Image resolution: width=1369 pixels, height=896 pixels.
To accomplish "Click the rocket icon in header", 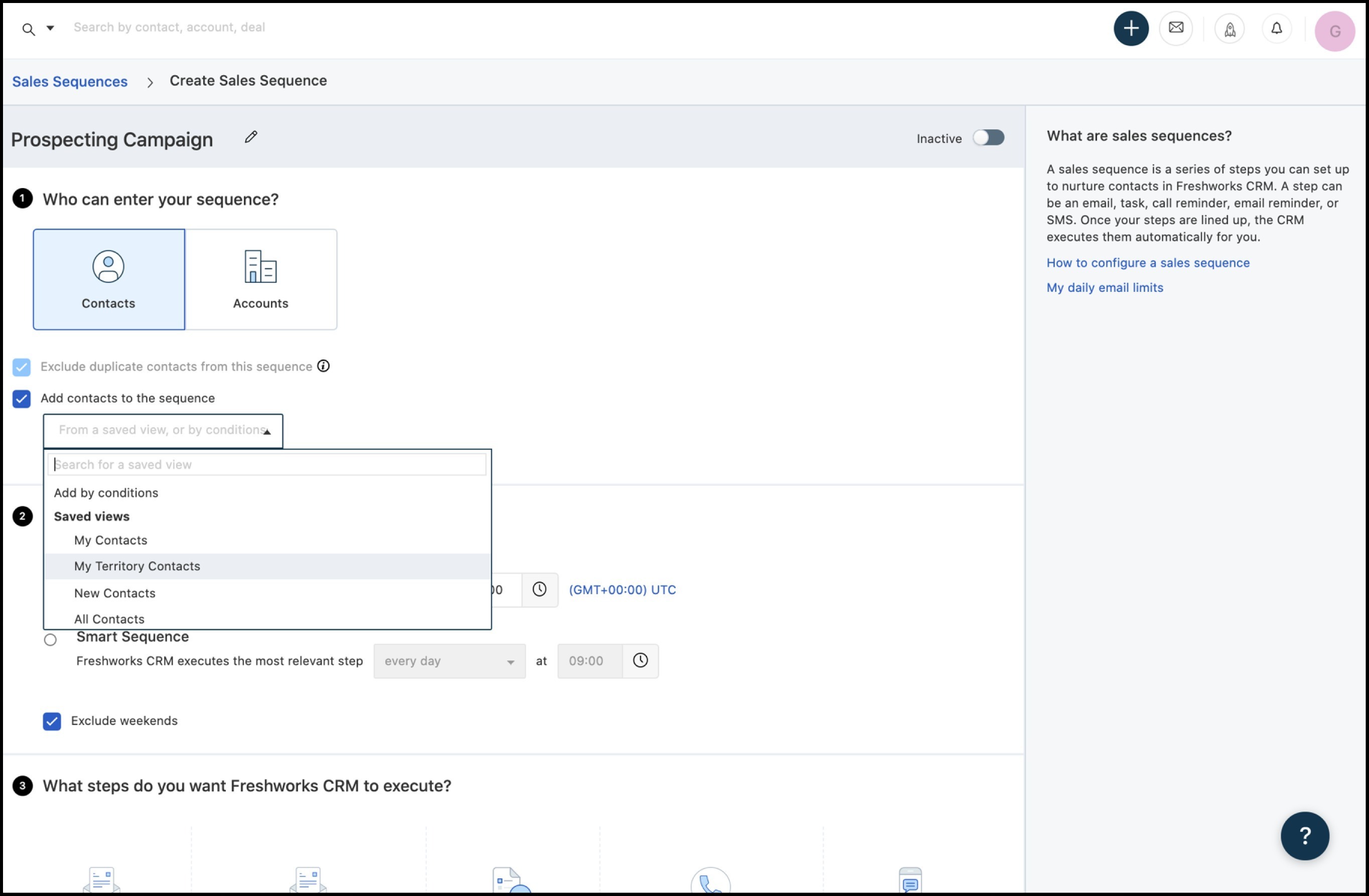I will 1229,29.
